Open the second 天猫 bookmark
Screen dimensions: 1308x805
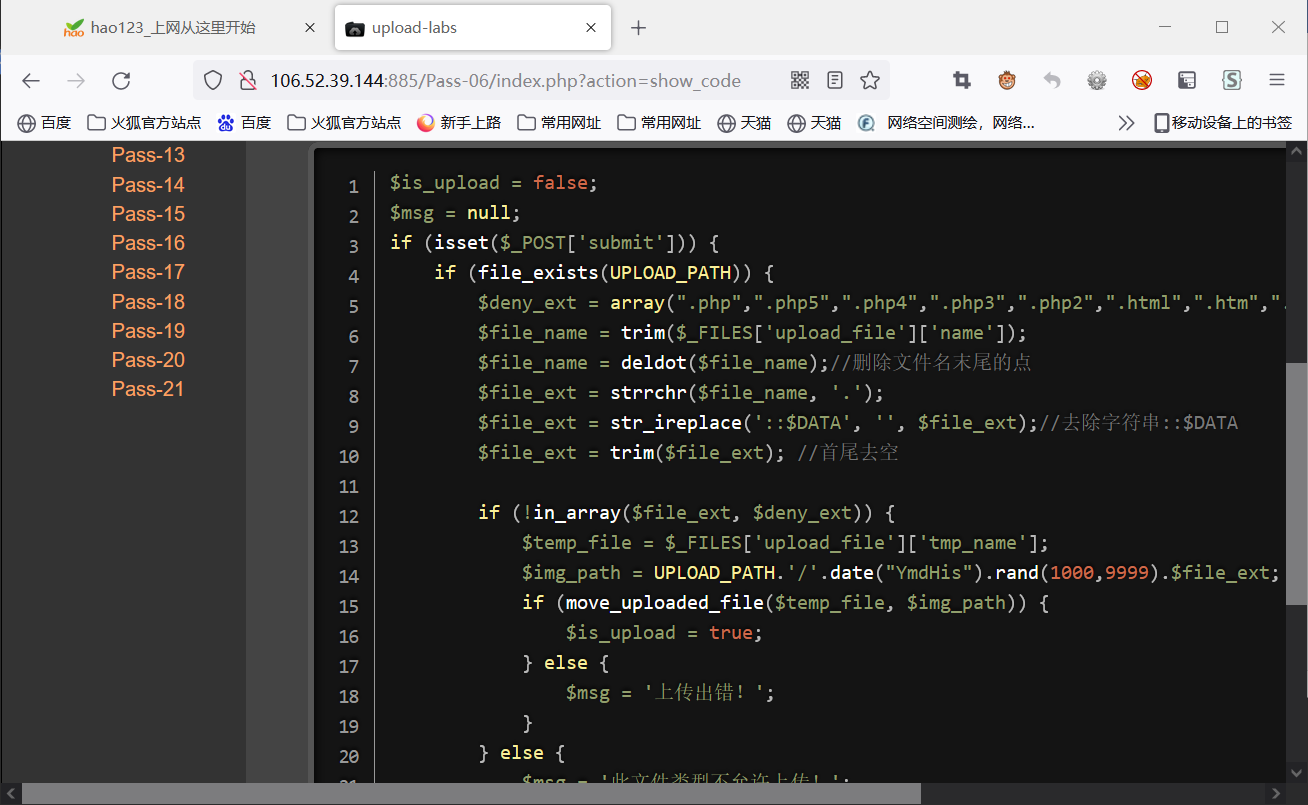[x=814, y=123]
